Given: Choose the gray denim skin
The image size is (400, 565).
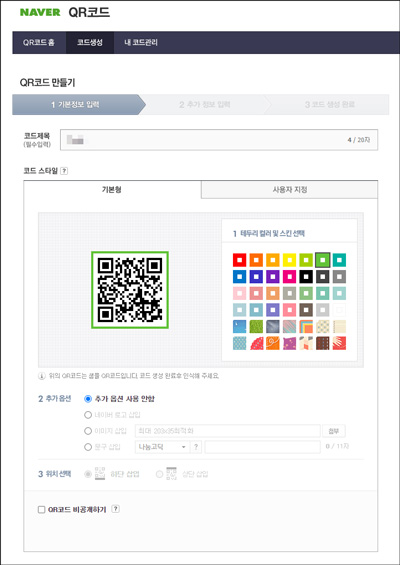Looking at the screenshot, I should point(273,326).
